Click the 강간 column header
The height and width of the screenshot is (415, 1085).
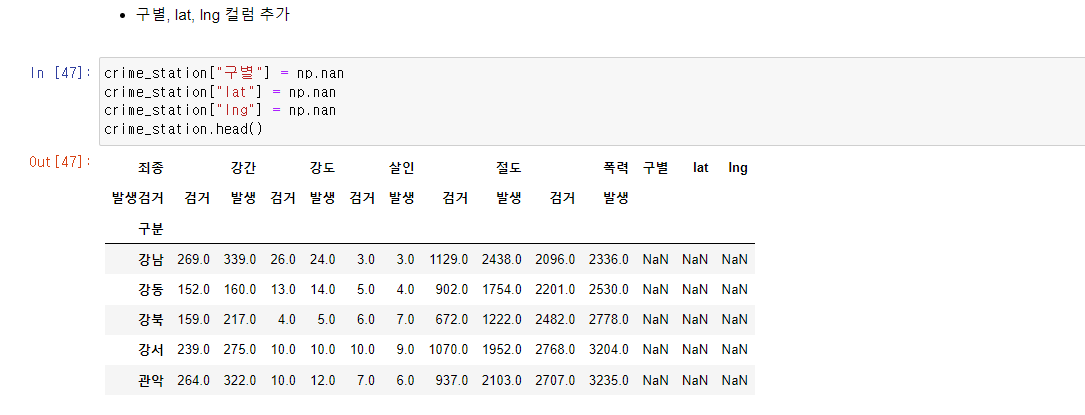coord(243,167)
